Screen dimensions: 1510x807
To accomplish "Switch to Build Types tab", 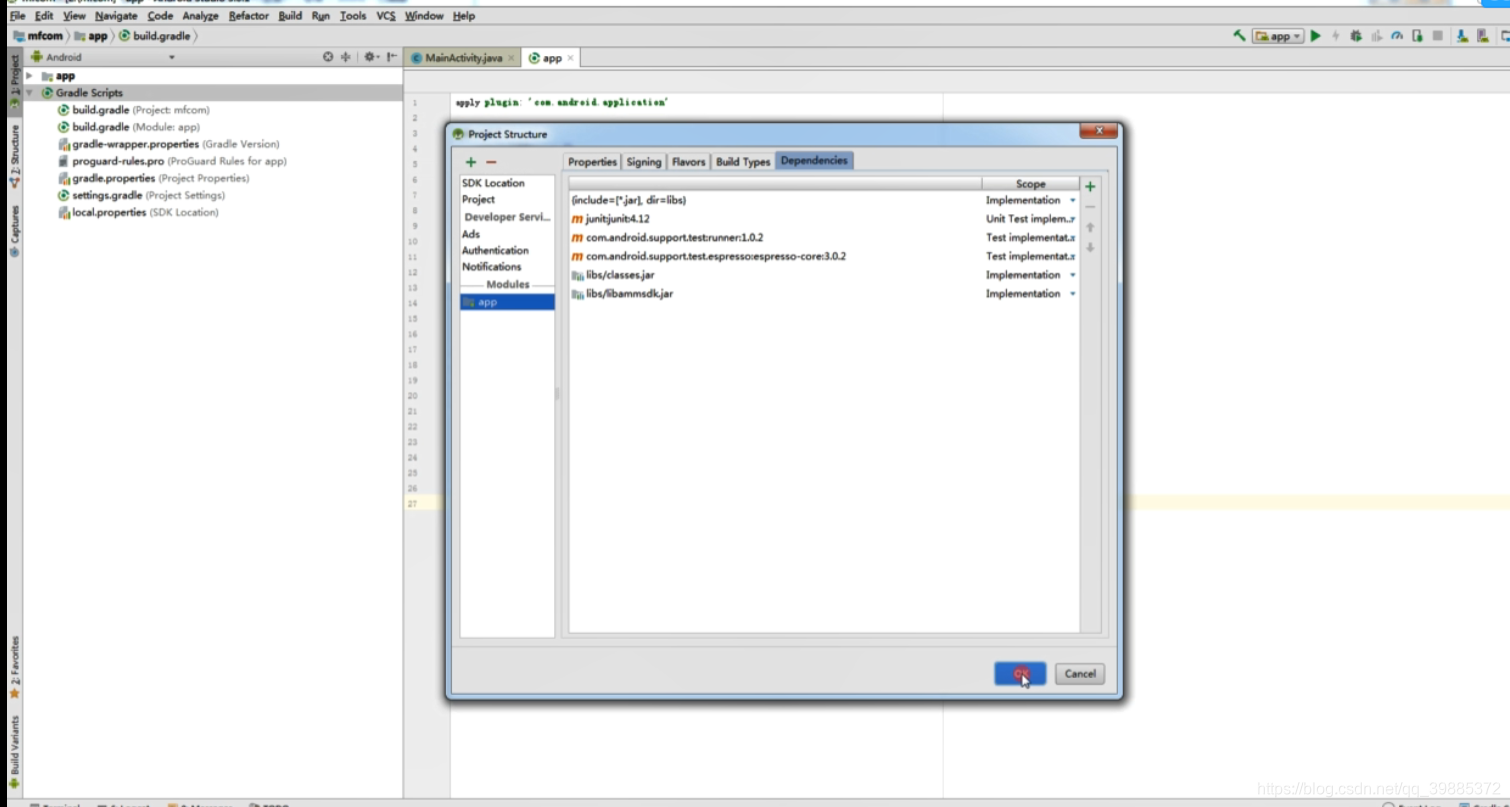I will coord(743,162).
